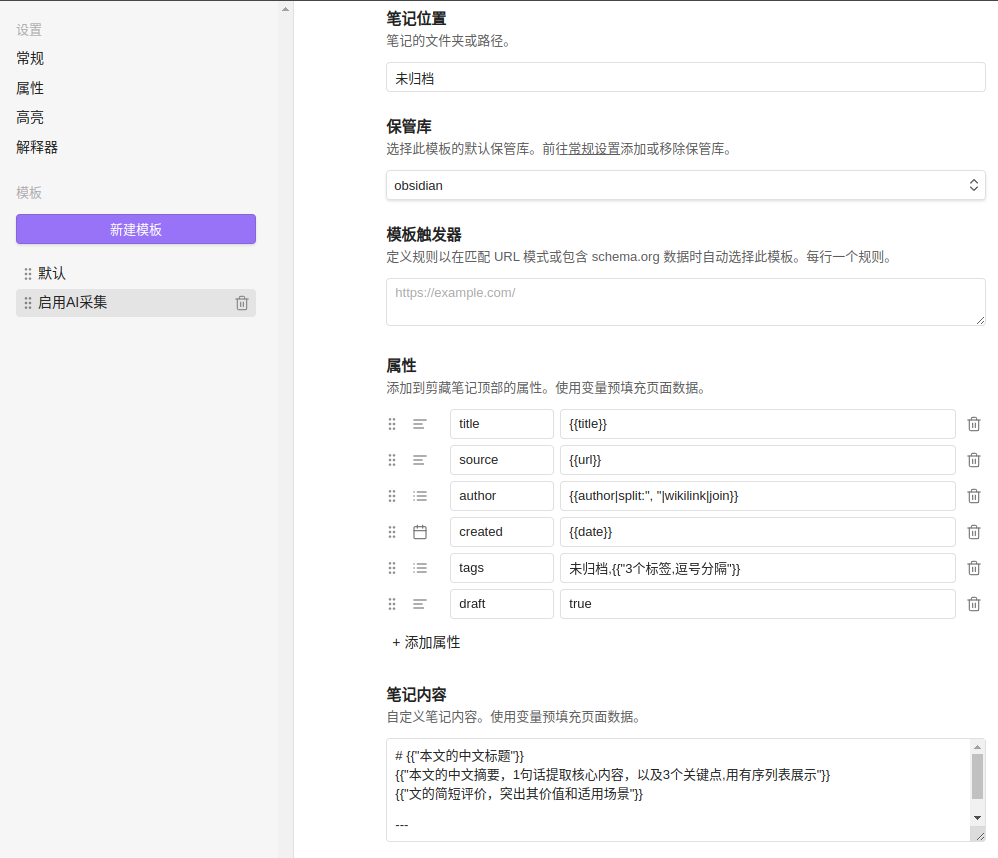Remove the source property row
The width and height of the screenshot is (998, 858).
coord(974,460)
